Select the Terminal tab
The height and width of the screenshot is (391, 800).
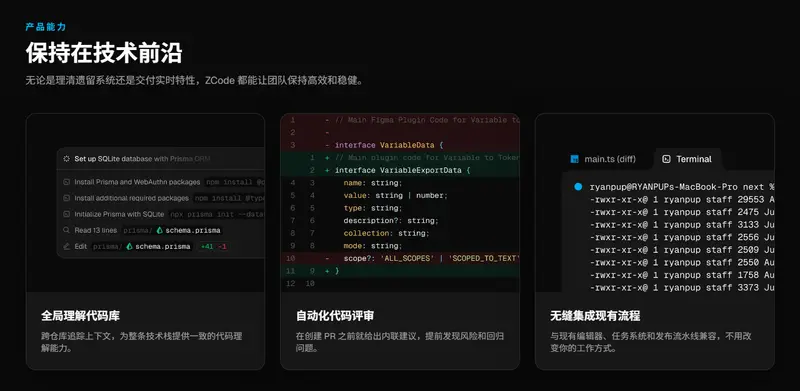pos(687,159)
